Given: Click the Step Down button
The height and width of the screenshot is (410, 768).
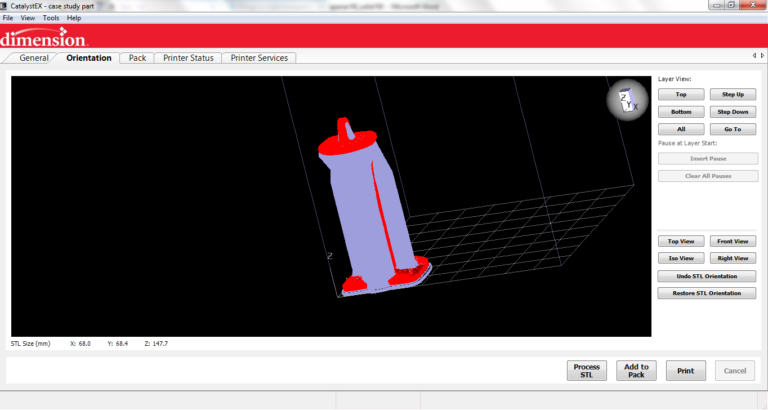Looking at the screenshot, I should (733, 112).
